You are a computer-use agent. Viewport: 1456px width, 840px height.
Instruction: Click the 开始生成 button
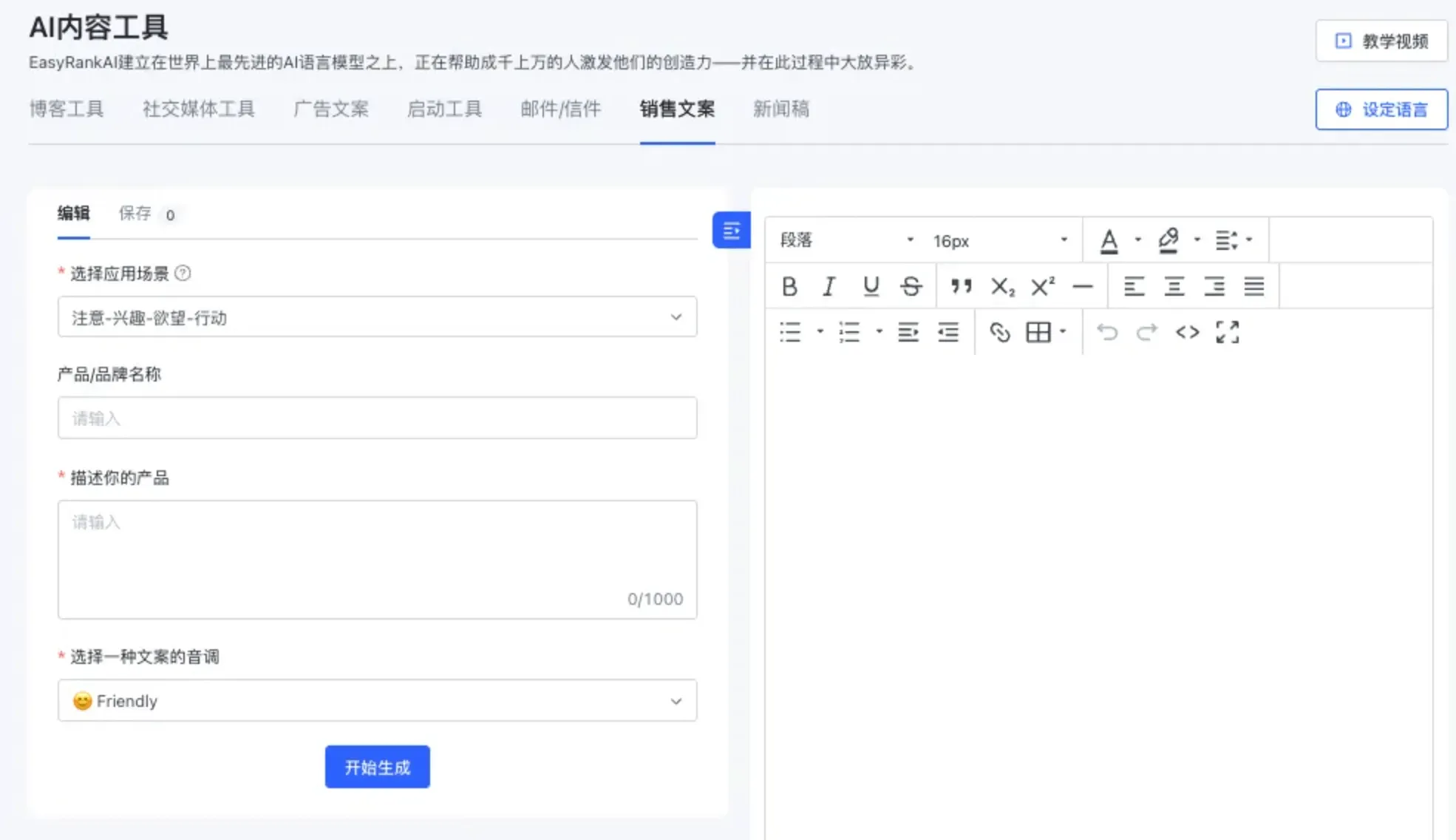pos(377,768)
